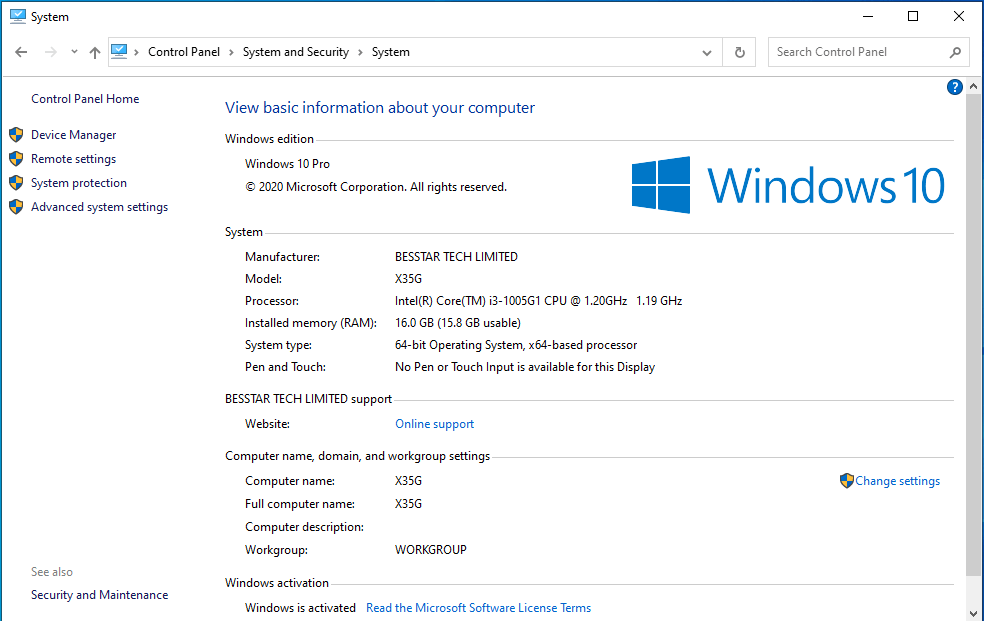The height and width of the screenshot is (621, 984).
Task: Click the 16.0 GB installed memory value
Action: 457,323
